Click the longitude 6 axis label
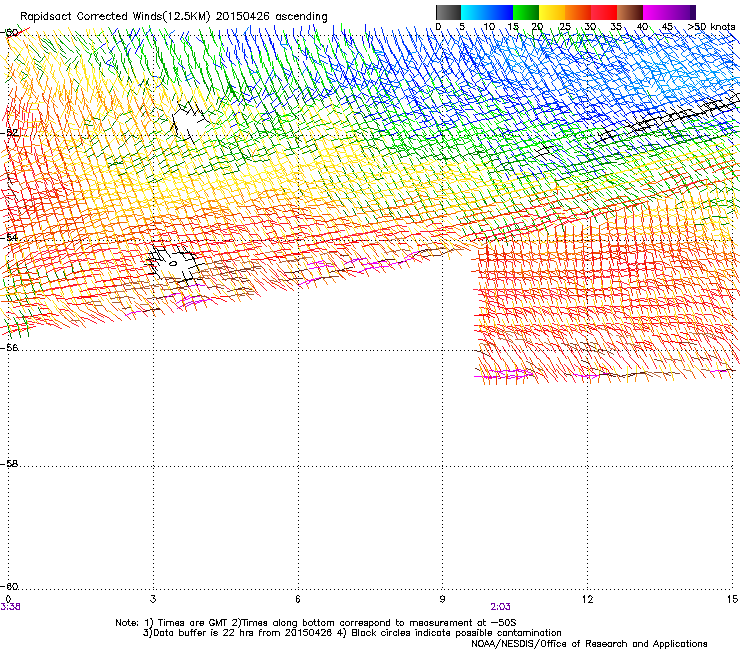 [x=297, y=599]
